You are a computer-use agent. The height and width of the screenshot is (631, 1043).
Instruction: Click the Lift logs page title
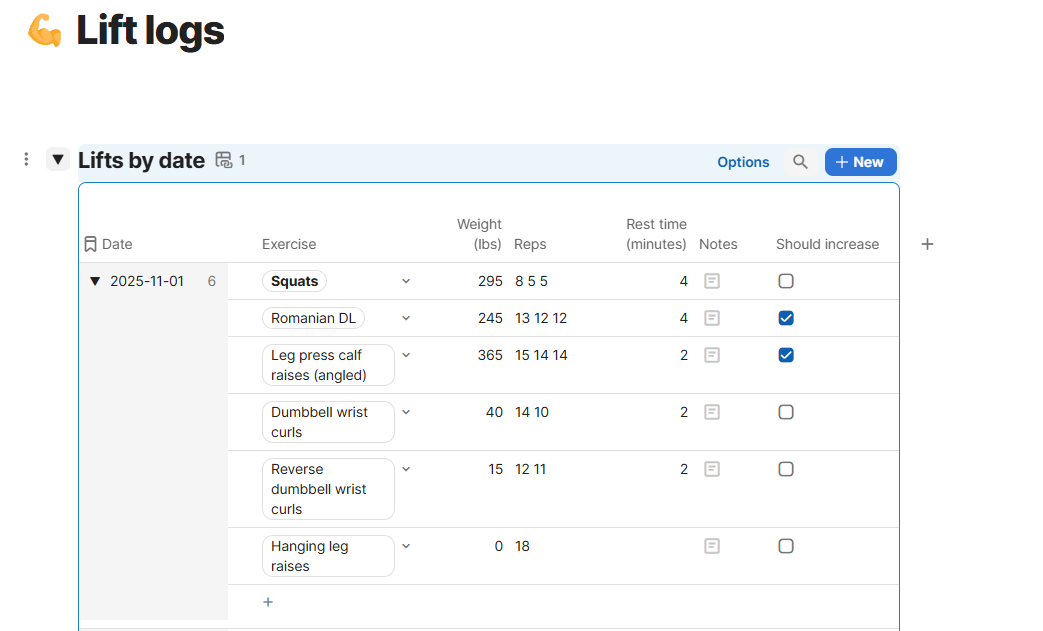click(x=150, y=31)
